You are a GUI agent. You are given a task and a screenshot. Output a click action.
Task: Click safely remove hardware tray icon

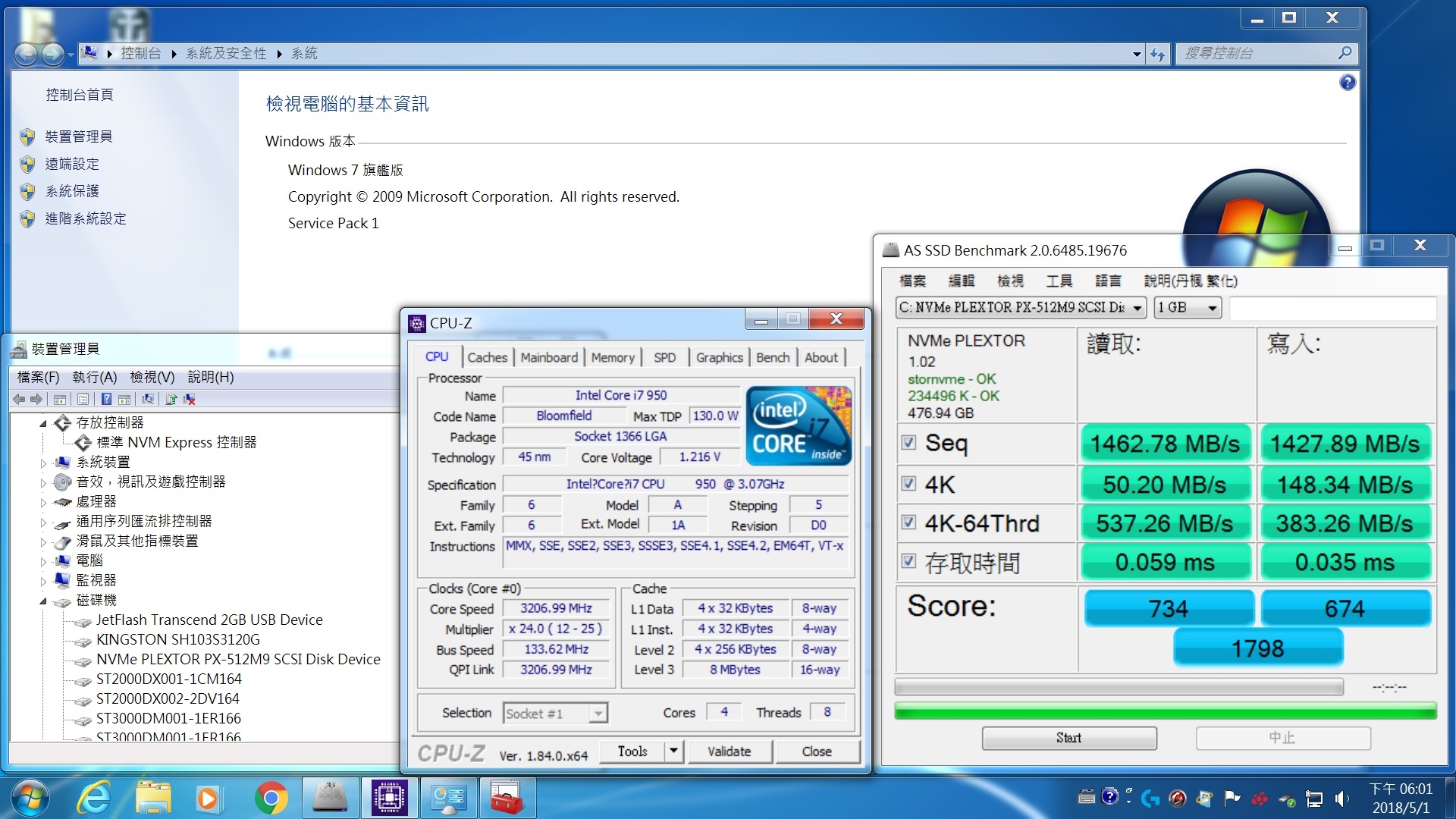1287,799
